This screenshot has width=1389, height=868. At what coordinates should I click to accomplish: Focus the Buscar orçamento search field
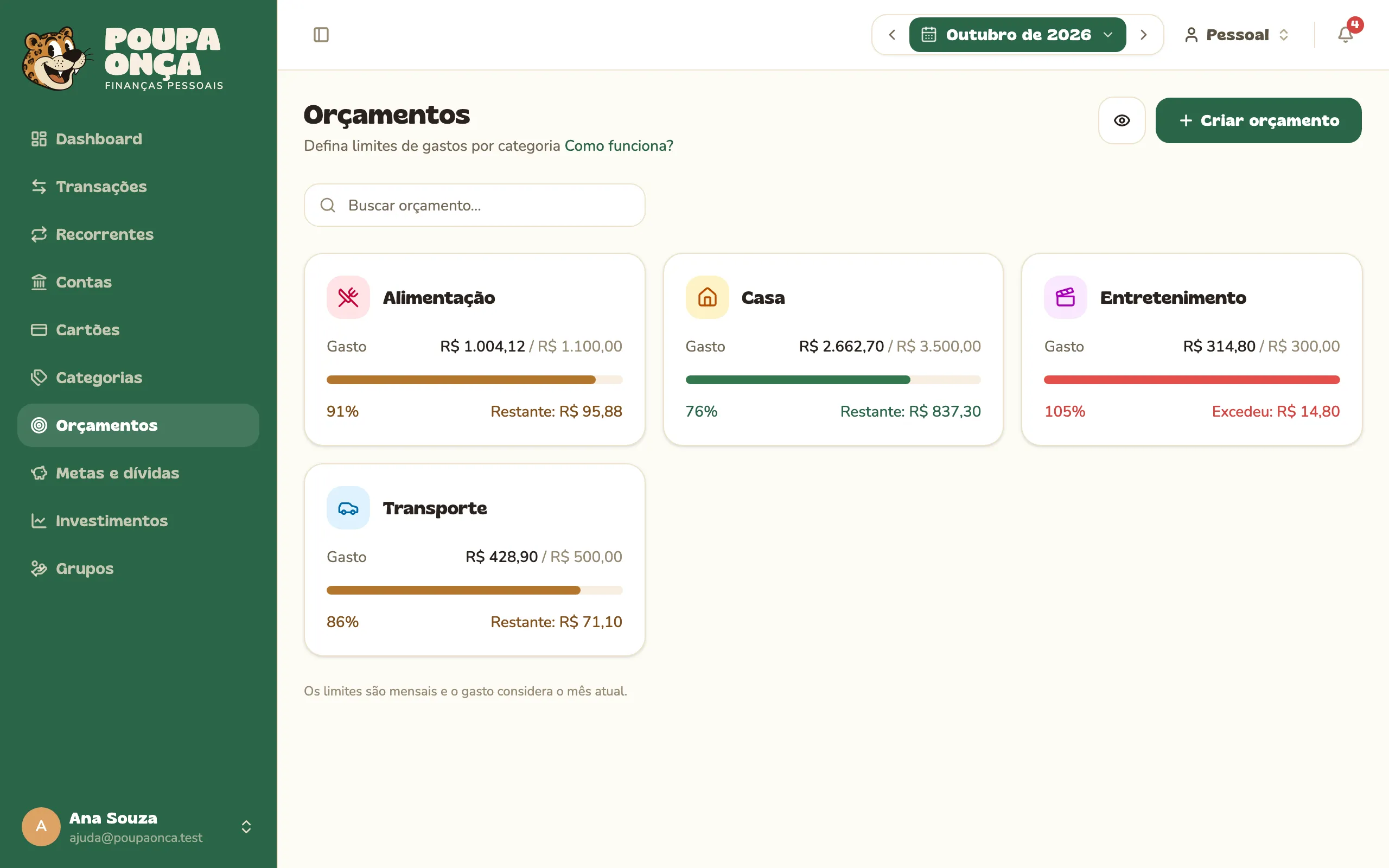474,205
